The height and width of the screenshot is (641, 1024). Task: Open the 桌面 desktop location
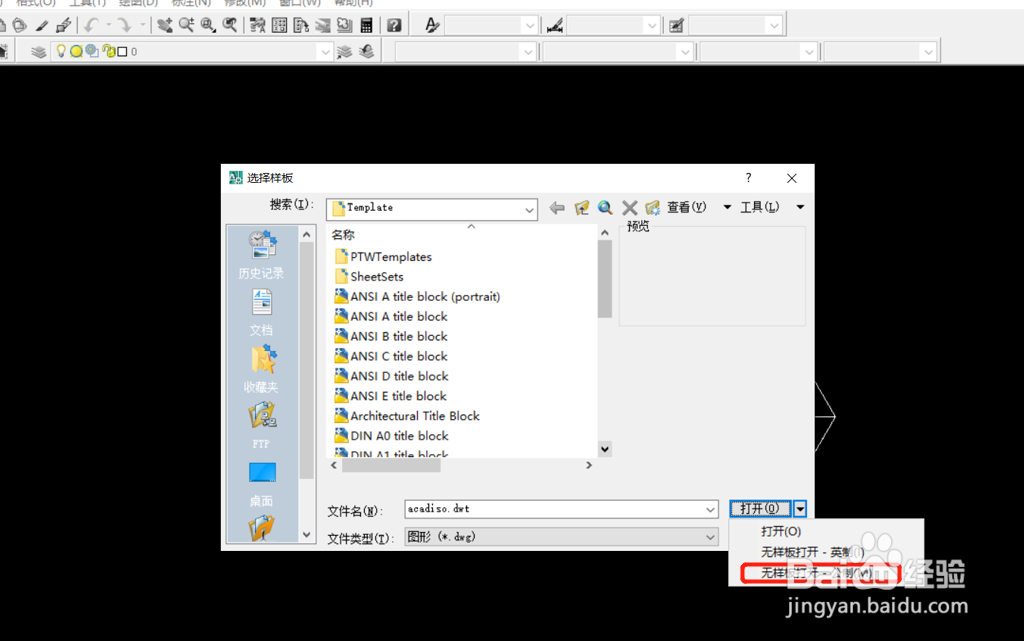coord(261,484)
